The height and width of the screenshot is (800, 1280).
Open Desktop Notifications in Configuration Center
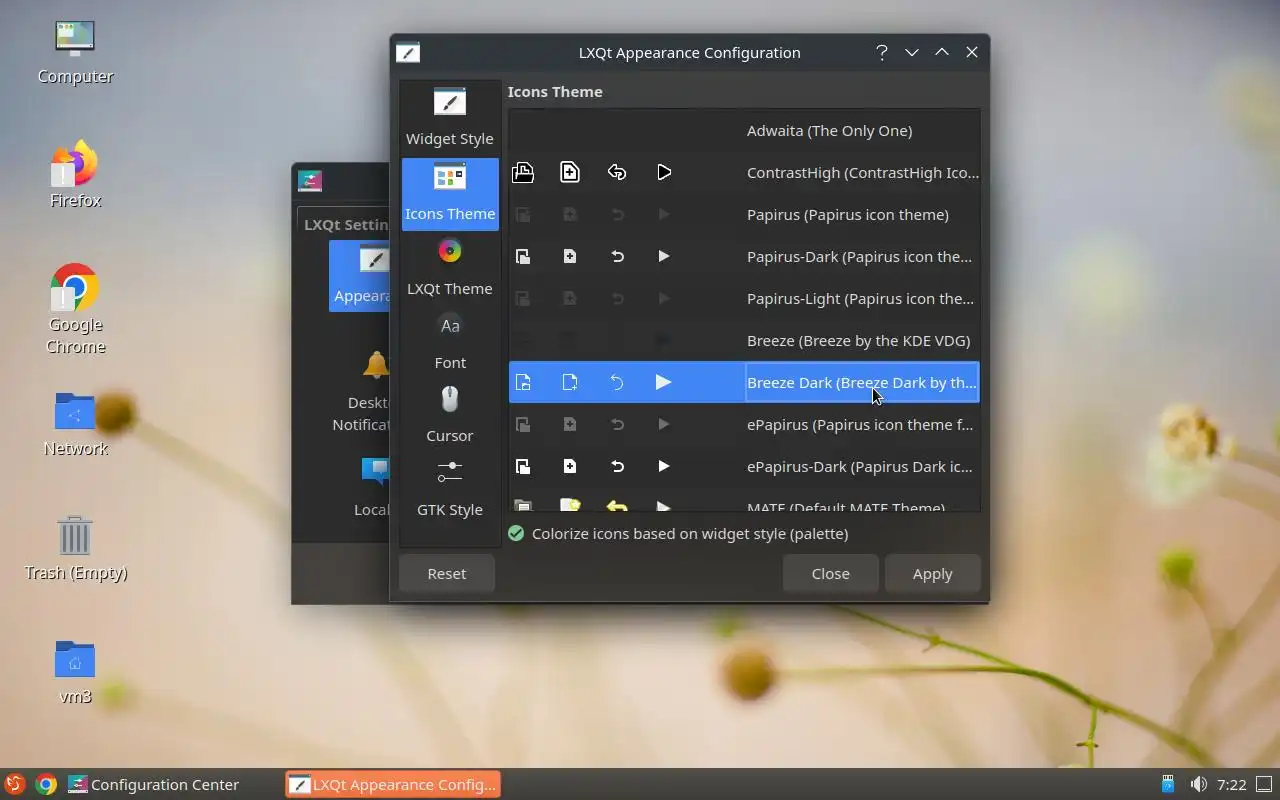362,391
